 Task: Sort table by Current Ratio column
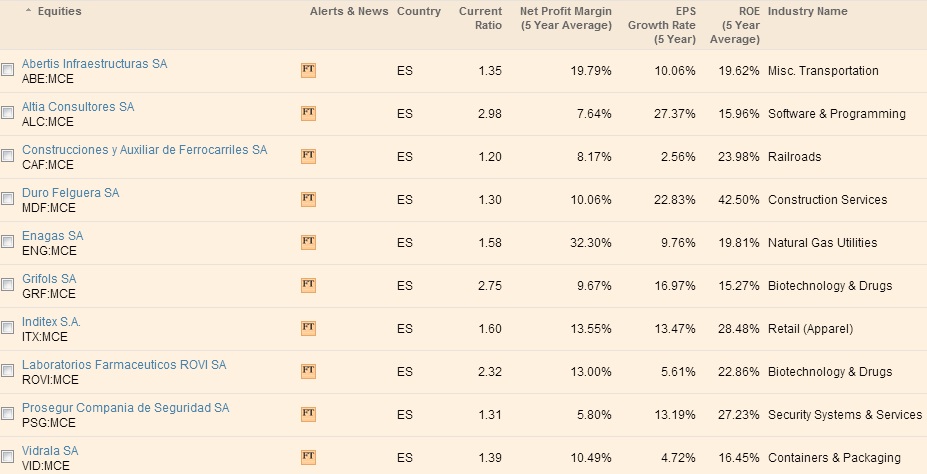[480, 18]
